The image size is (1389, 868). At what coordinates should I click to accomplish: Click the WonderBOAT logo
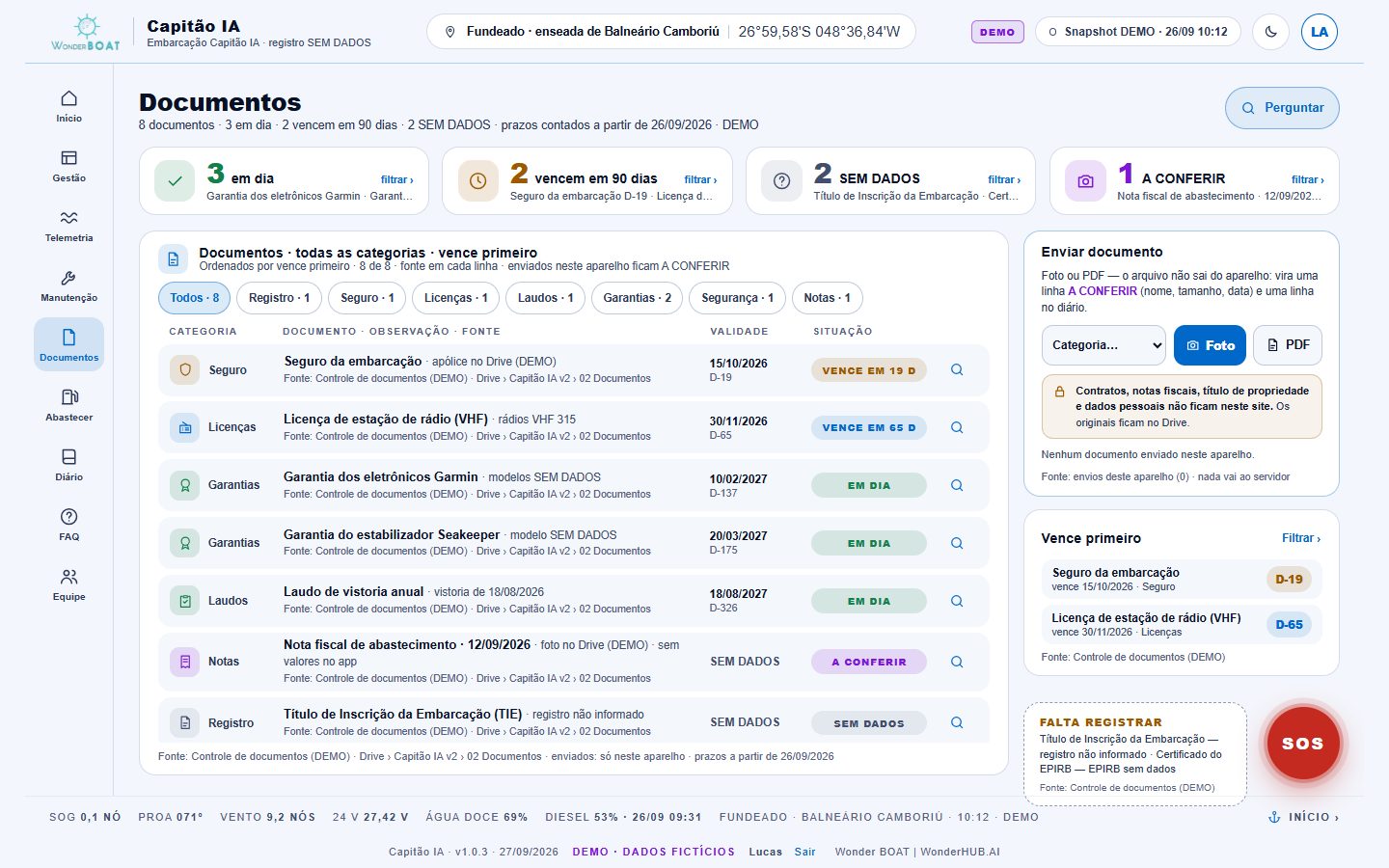click(x=86, y=33)
